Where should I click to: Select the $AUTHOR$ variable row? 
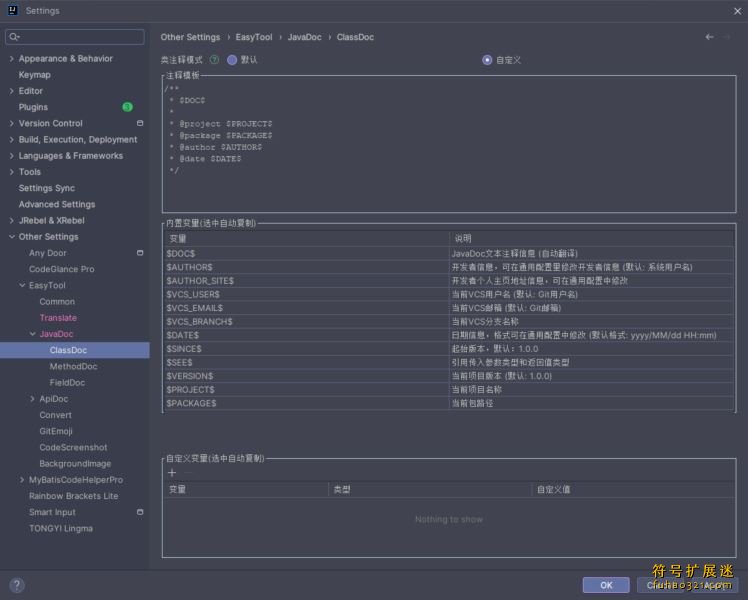click(x=448, y=267)
